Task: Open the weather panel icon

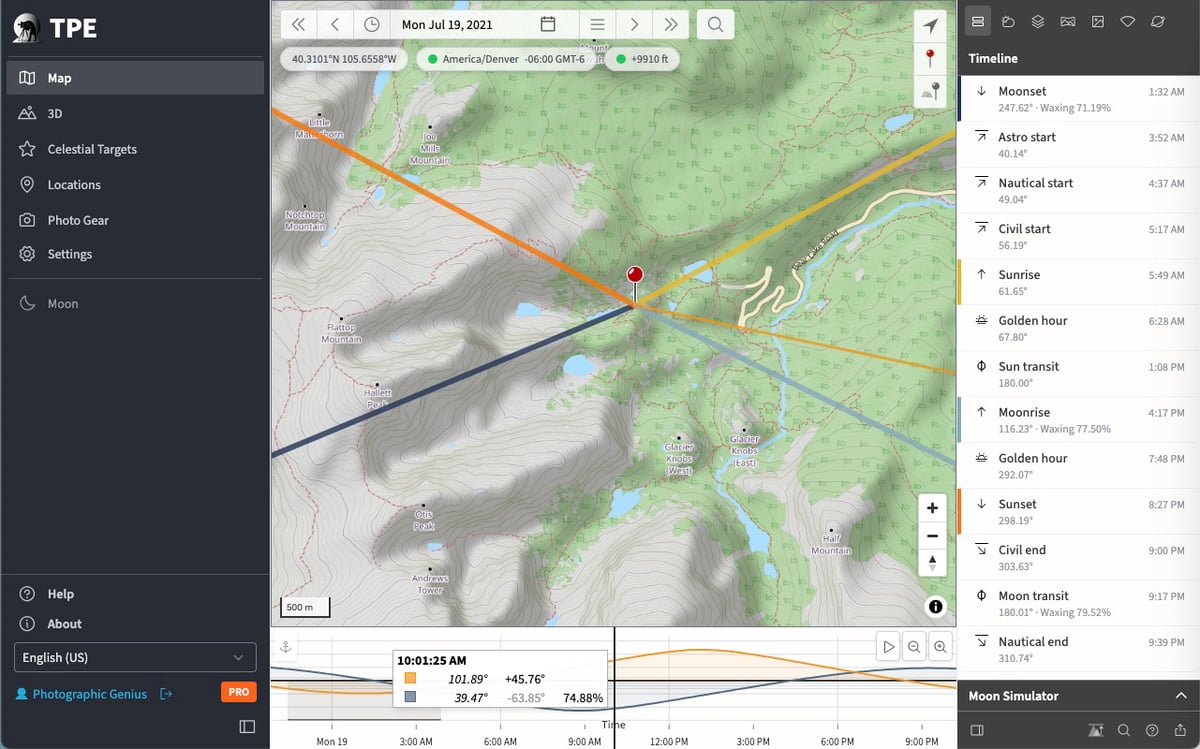Action: click(1008, 20)
